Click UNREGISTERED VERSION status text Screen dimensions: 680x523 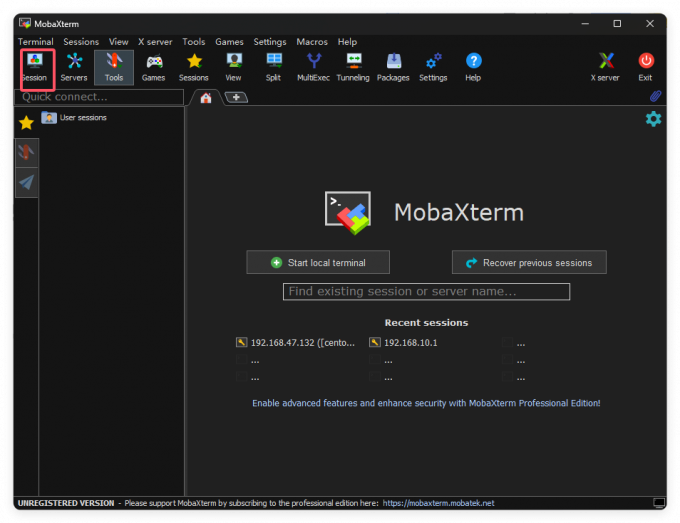coord(66,503)
